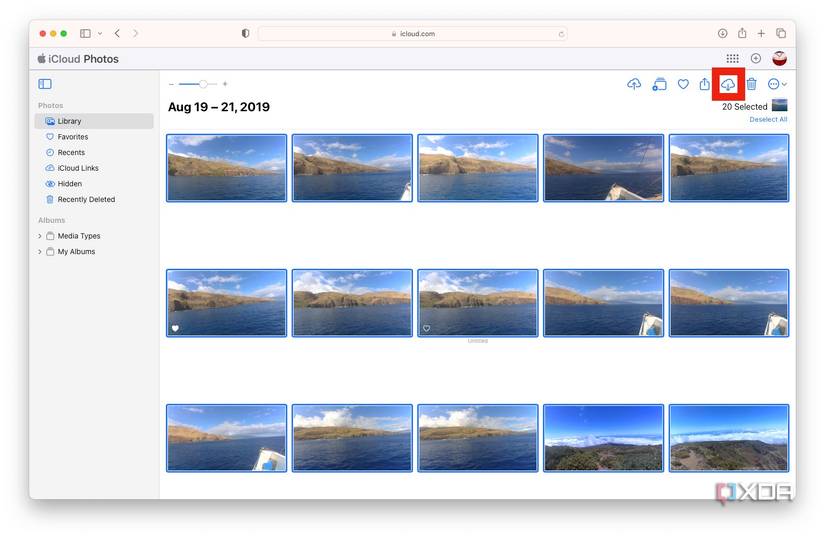
Task: Open the account profile avatar
Action: point(779,58)
